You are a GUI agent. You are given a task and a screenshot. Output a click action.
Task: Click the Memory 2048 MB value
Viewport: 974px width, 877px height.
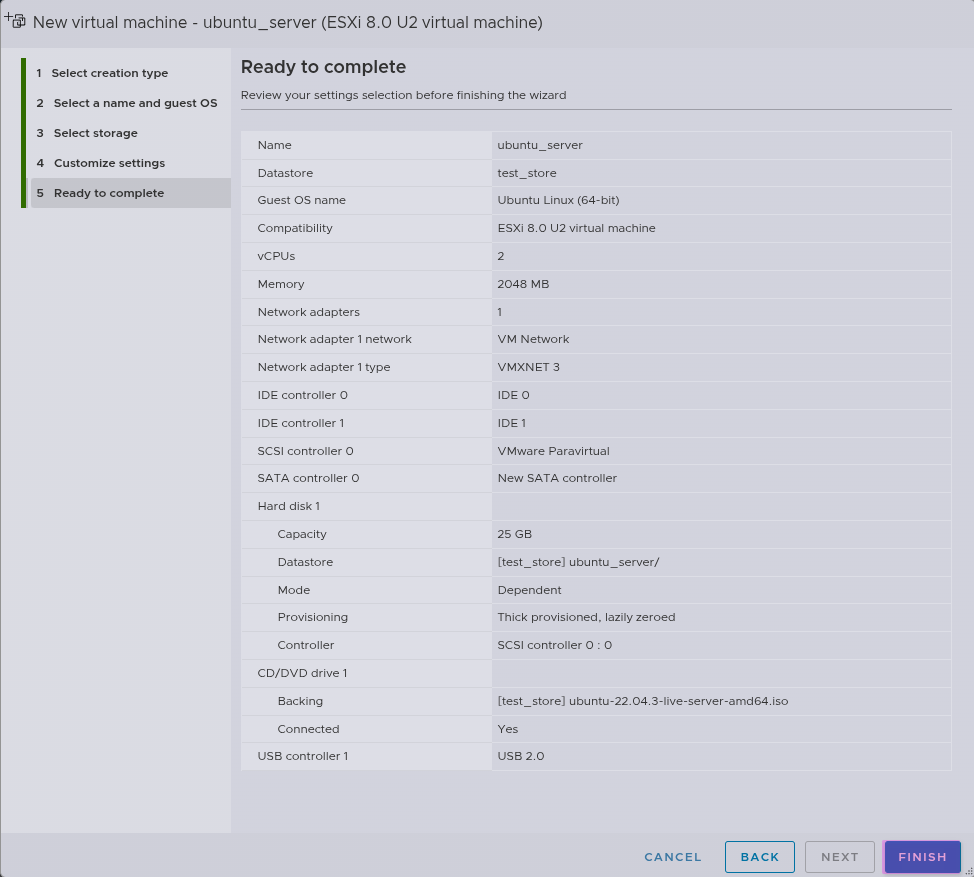pos(523,284)
